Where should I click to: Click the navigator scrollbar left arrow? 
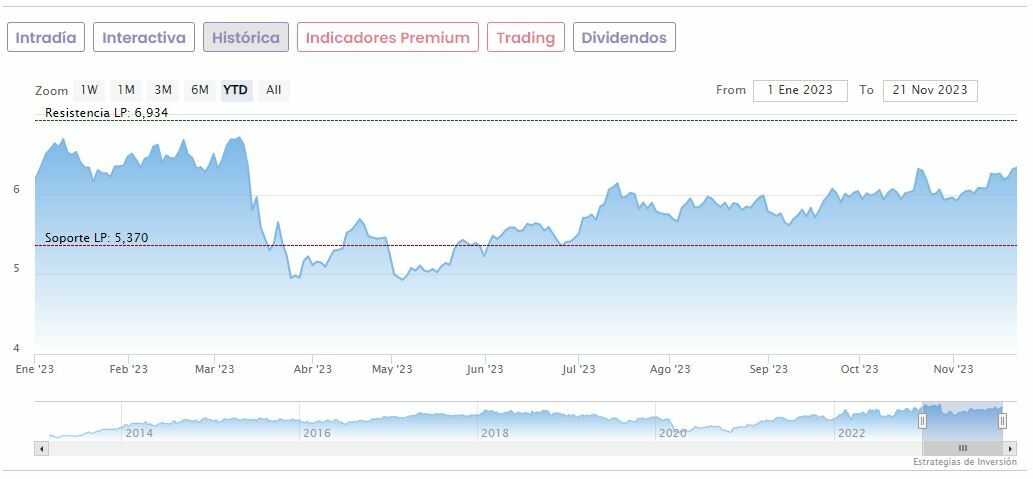(x=41, y=448)
